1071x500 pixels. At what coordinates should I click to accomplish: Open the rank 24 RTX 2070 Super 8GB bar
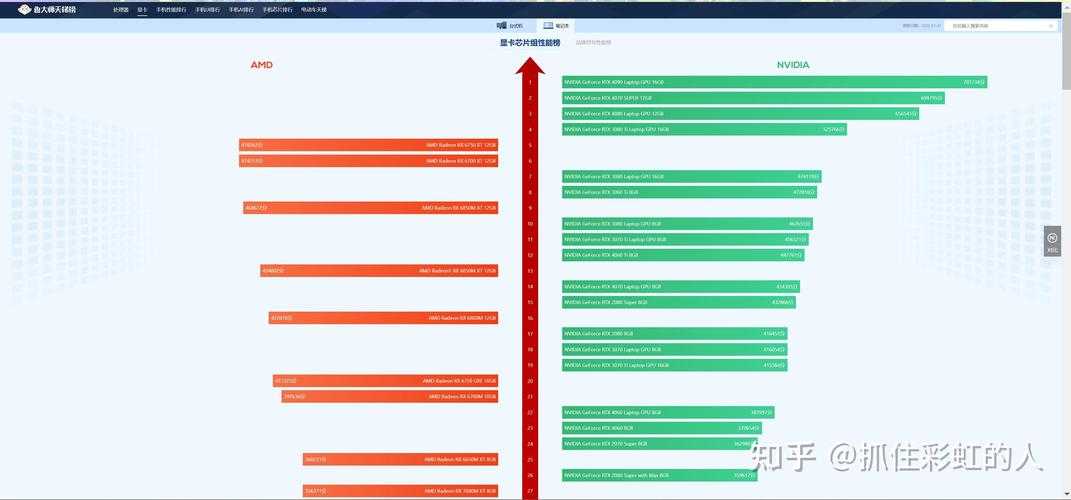(x=660, y=443)
